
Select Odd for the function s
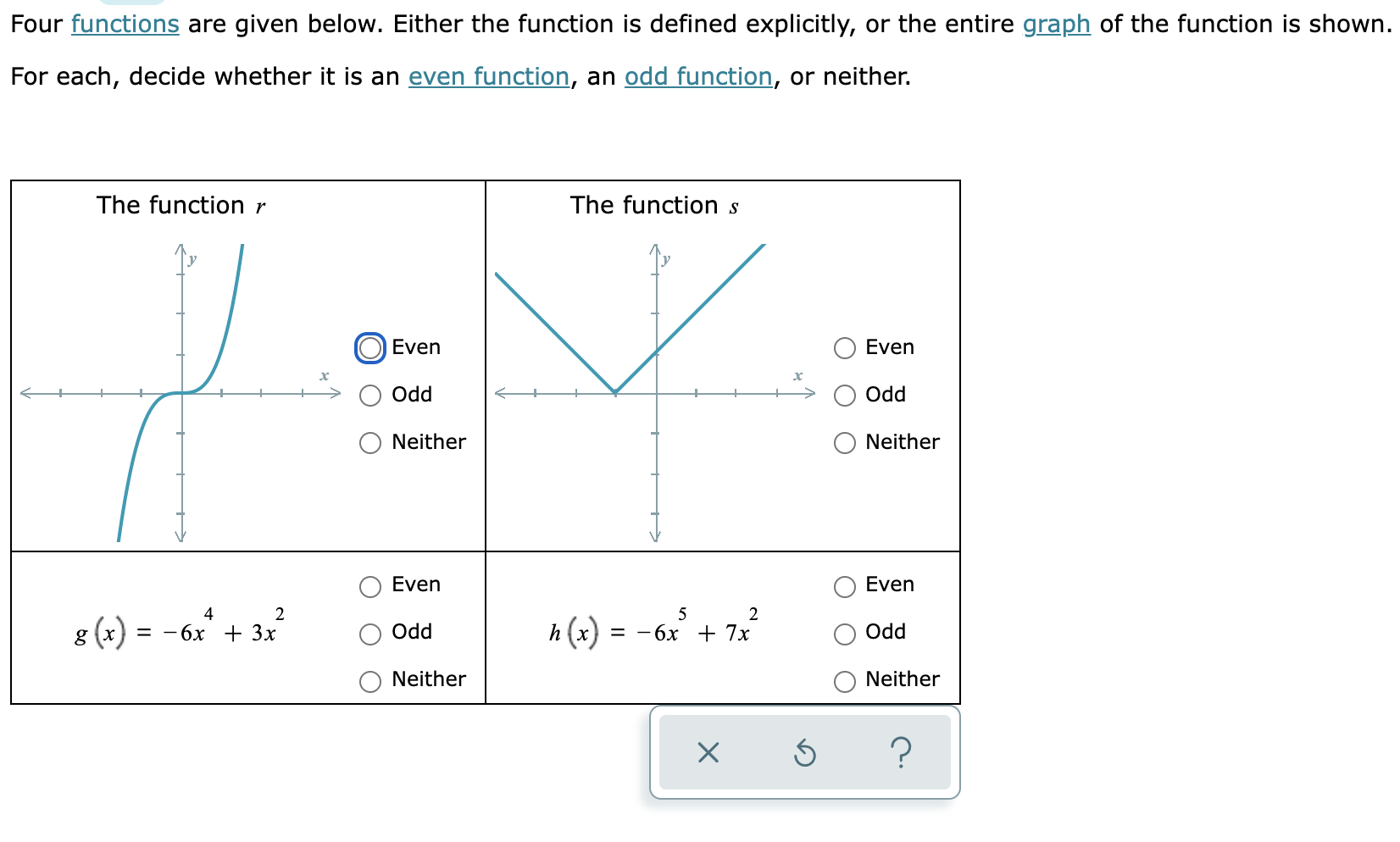click(843, 395)
